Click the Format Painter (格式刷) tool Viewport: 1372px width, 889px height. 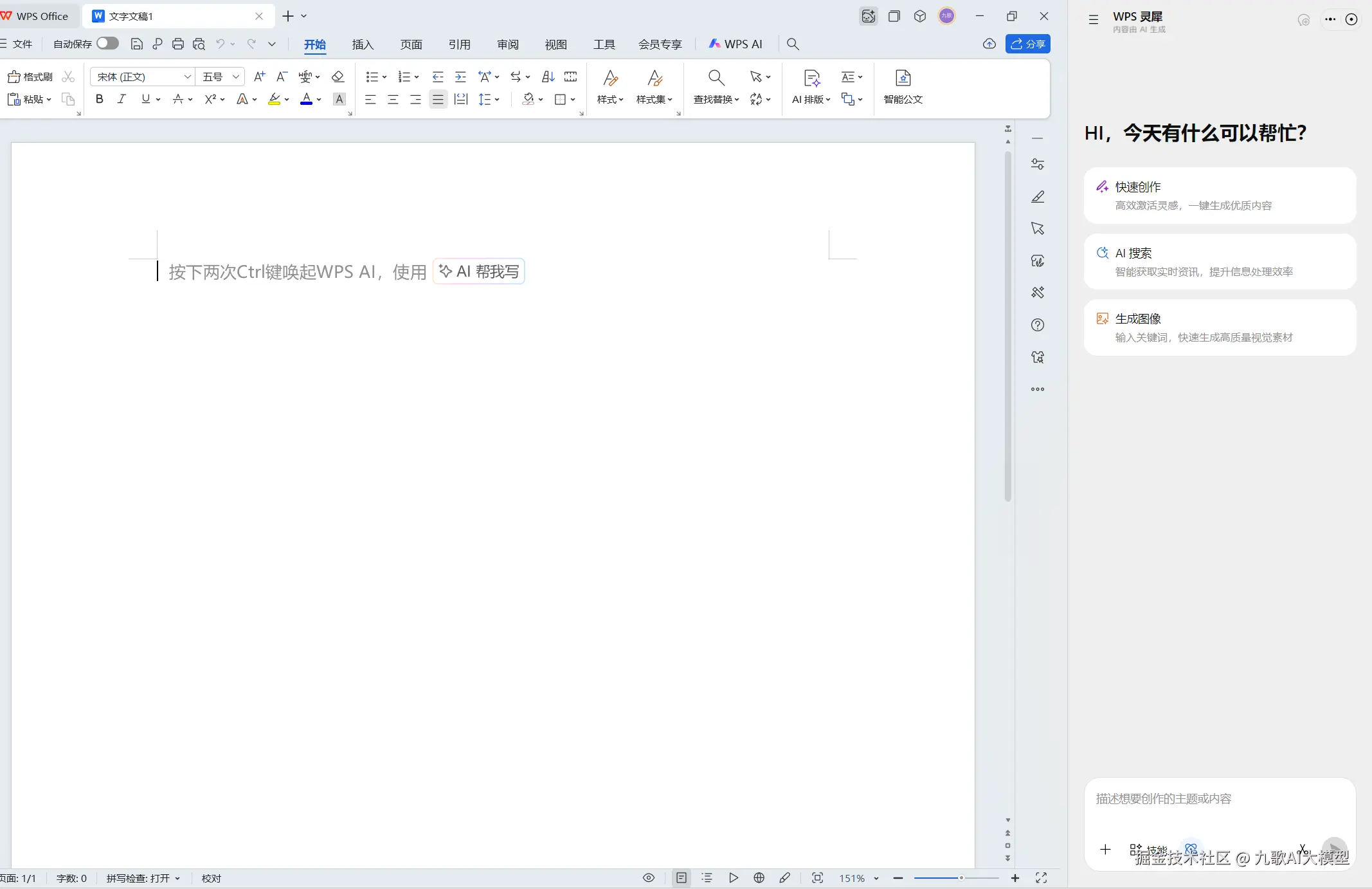[30, 77]
